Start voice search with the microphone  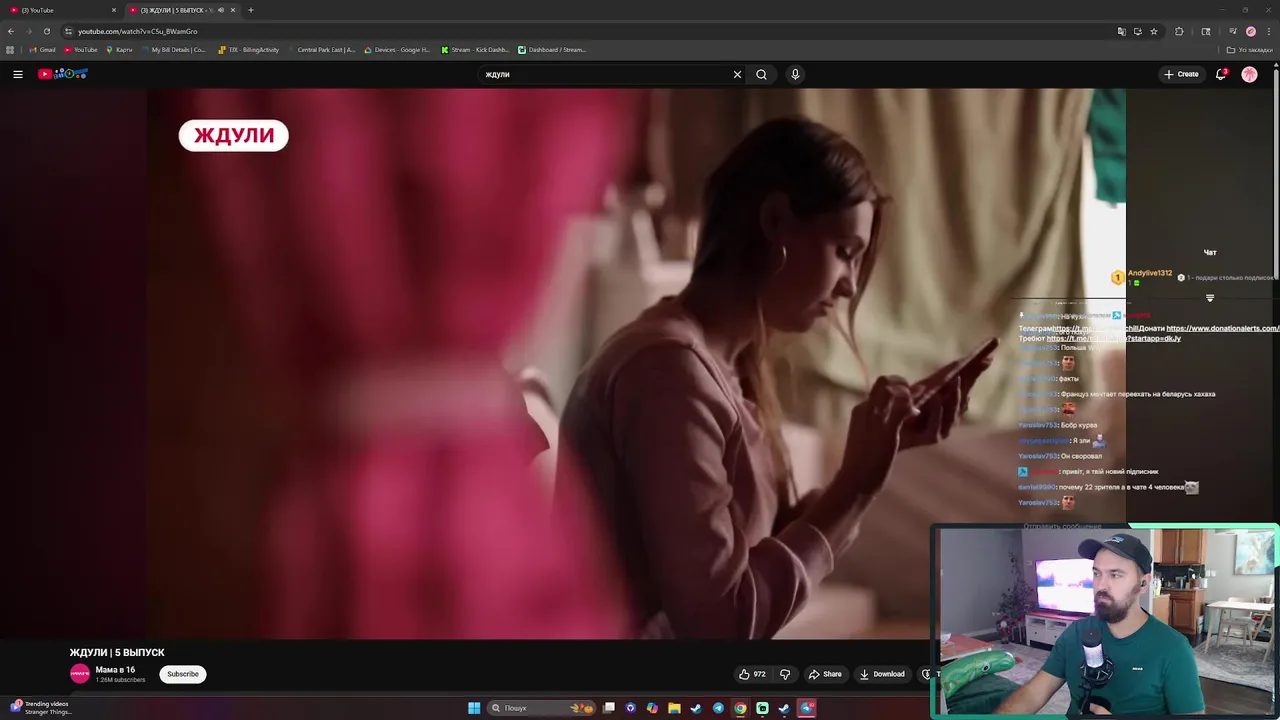coord(795,74)
